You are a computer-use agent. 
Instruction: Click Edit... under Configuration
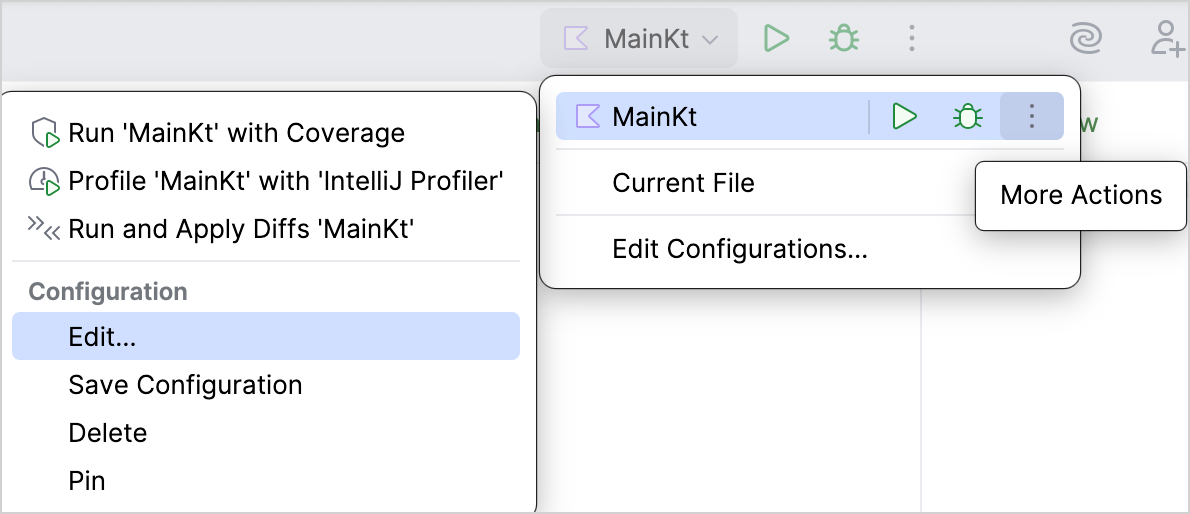pos(266,336)
